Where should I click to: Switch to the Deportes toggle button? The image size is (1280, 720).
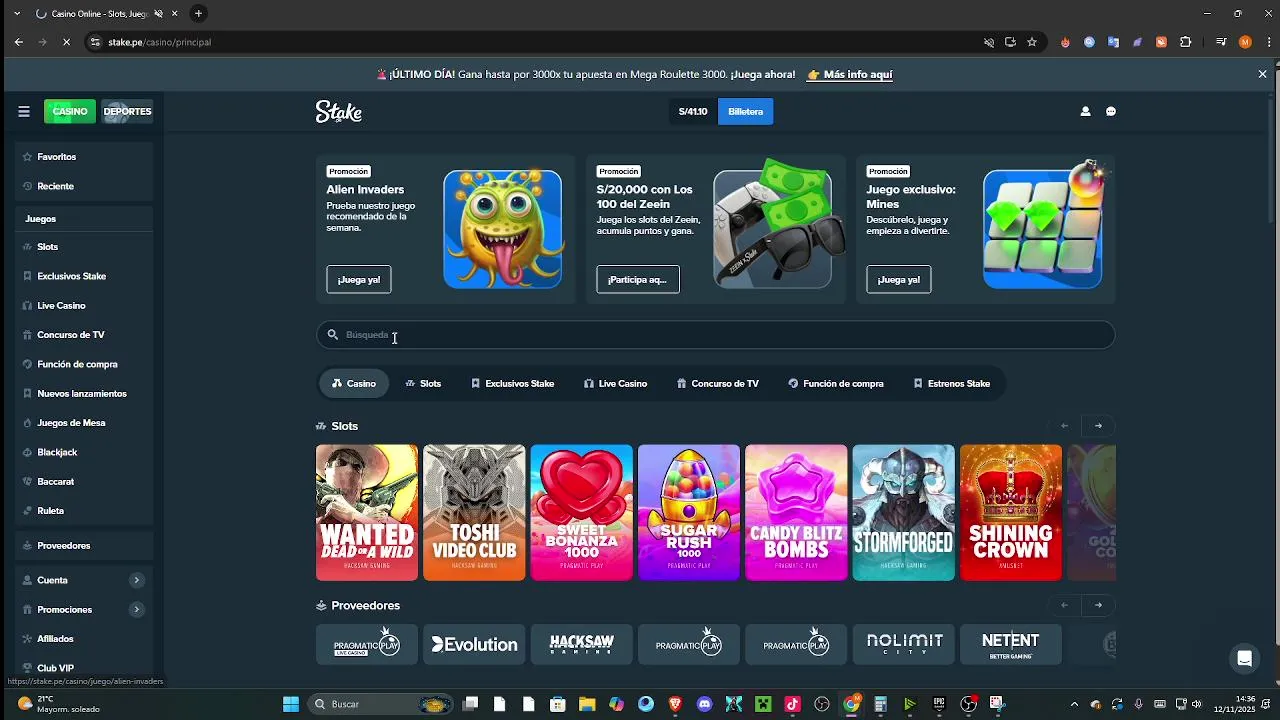(x=127, y=111)
